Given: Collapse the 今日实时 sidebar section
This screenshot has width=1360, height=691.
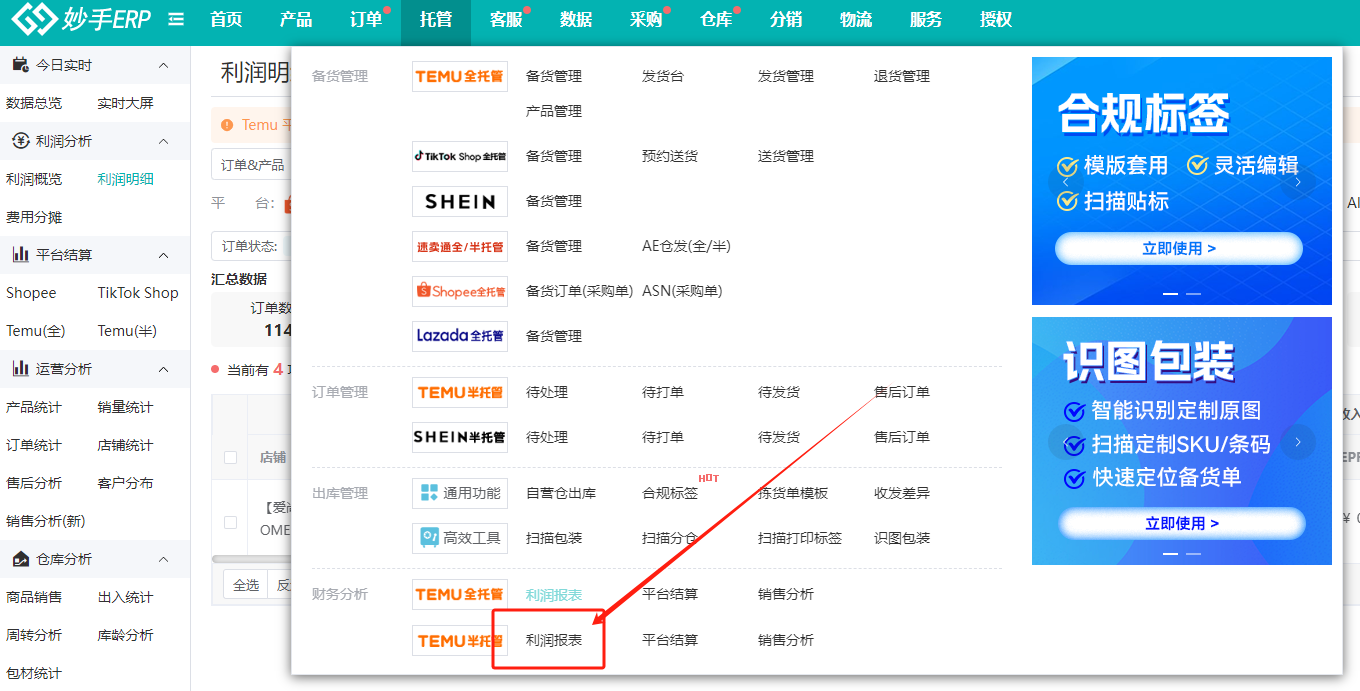Looking at the screenshot, I should (164, 65).
